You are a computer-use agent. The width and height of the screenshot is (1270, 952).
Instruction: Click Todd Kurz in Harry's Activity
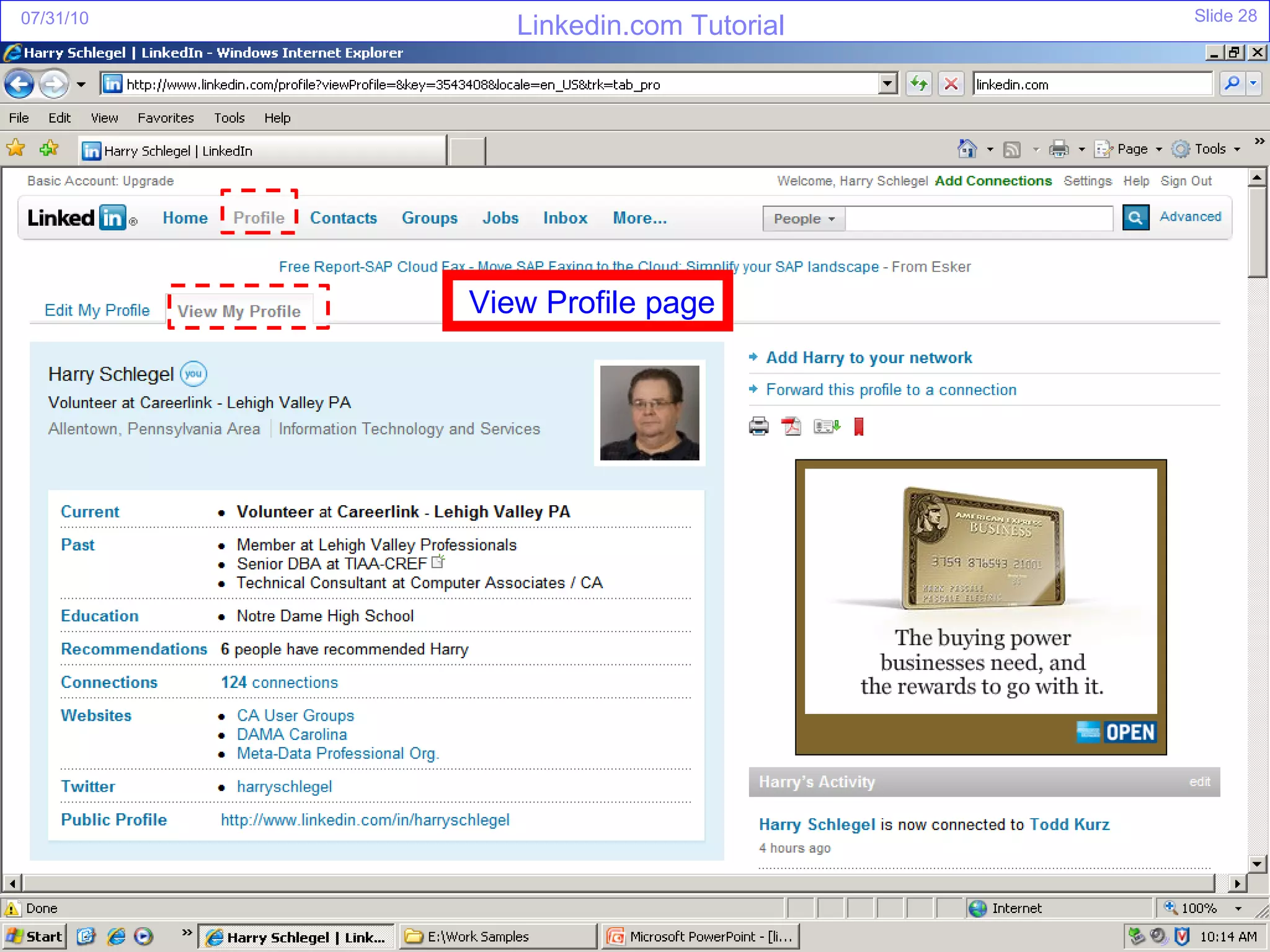(x=1069, y=824)
